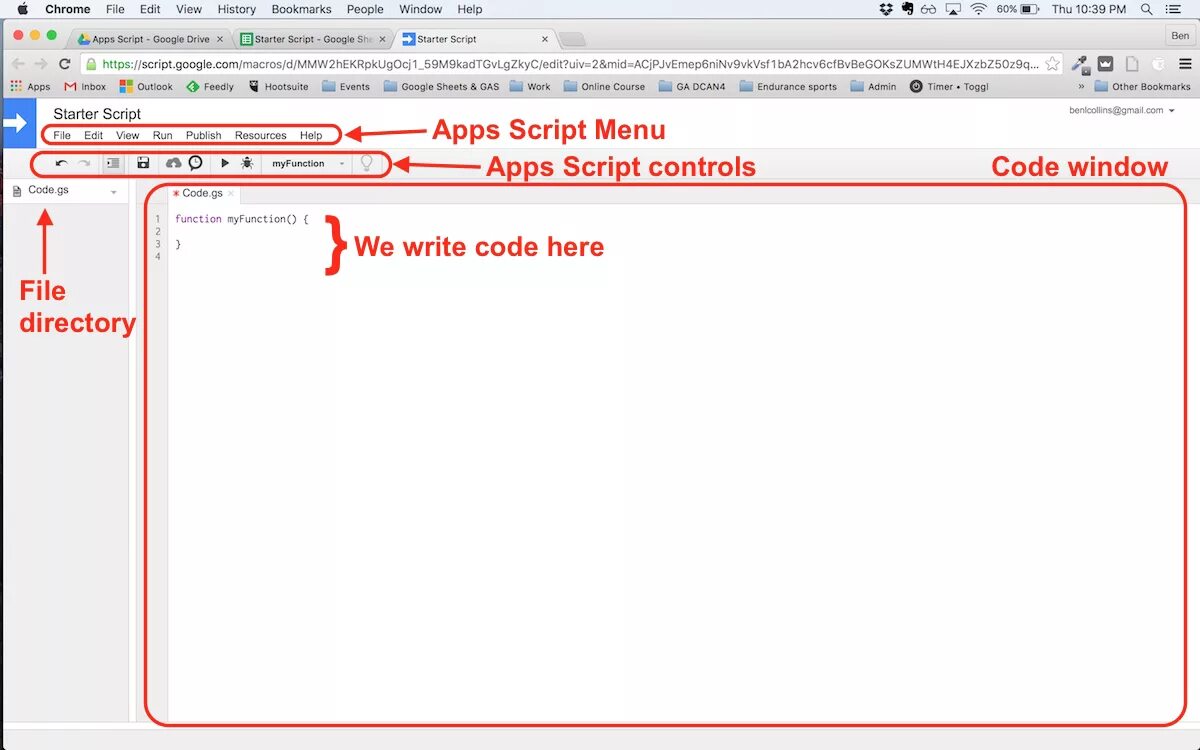Save the script with floppy disk icon
The height and width of the screenshot is (750, 1200).
[143, 163]
